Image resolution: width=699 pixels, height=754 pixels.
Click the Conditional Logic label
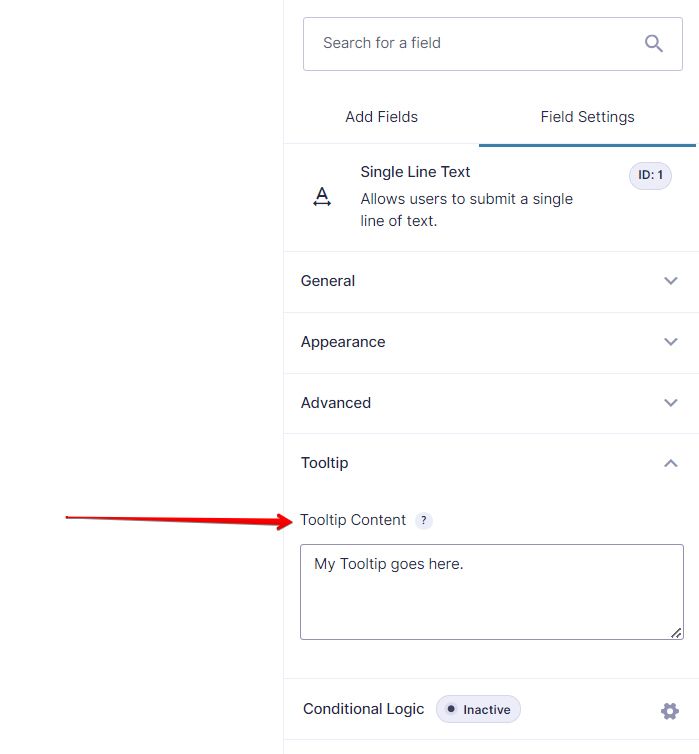tap(363, 709)
